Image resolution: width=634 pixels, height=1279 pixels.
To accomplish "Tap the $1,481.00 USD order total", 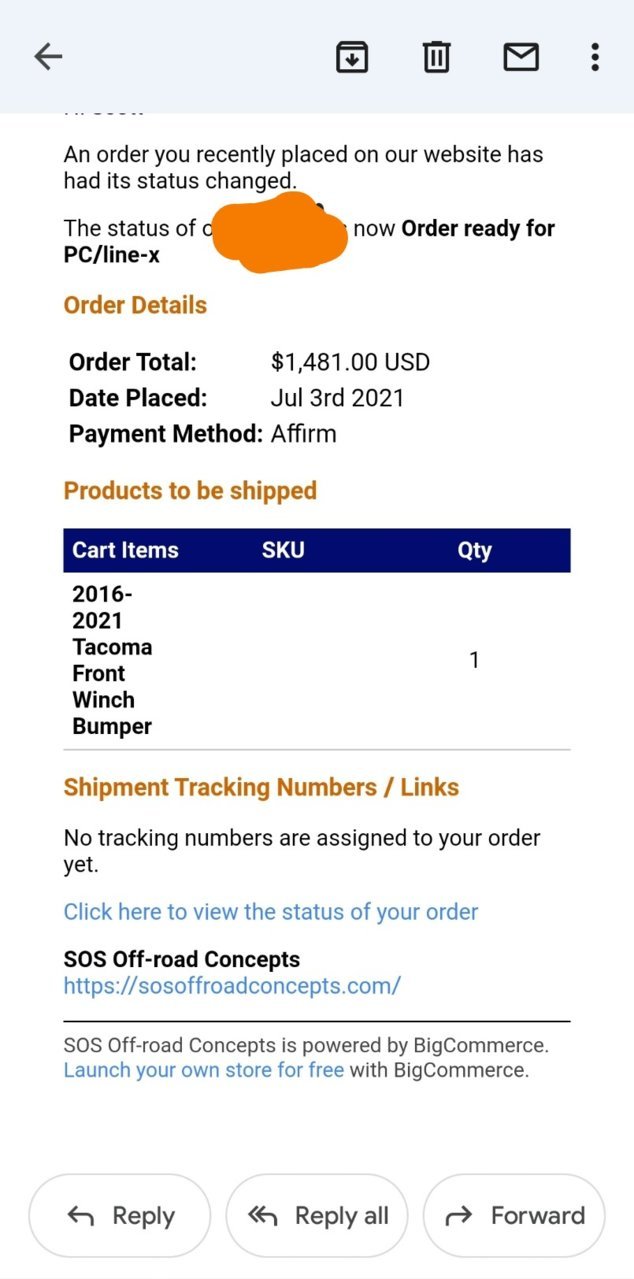I will (x=350, y=362).
